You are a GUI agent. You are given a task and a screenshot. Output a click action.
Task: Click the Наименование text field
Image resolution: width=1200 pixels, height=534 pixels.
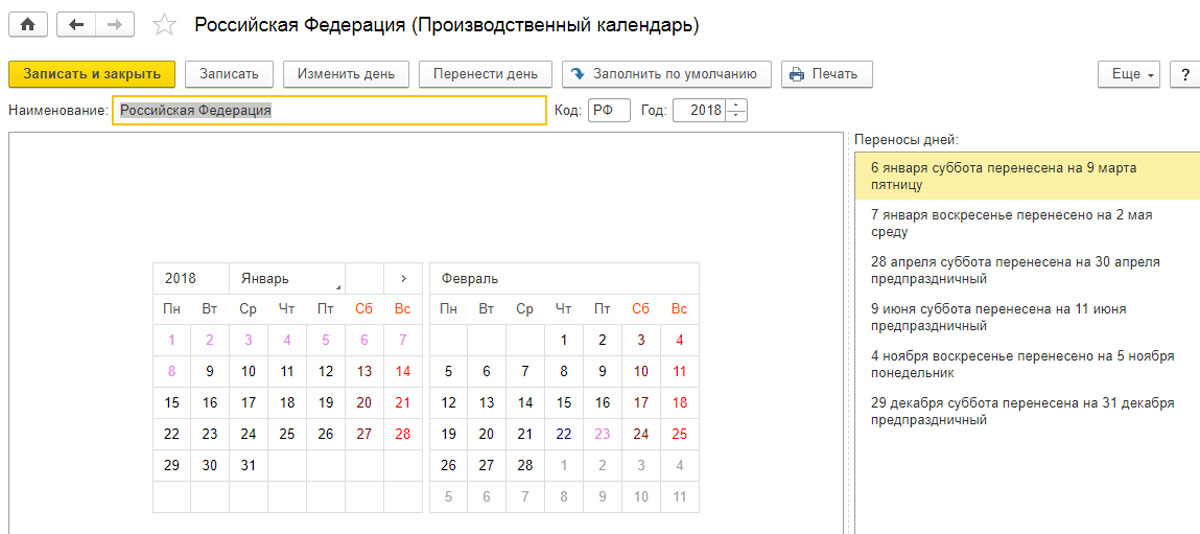coord(329,110)
